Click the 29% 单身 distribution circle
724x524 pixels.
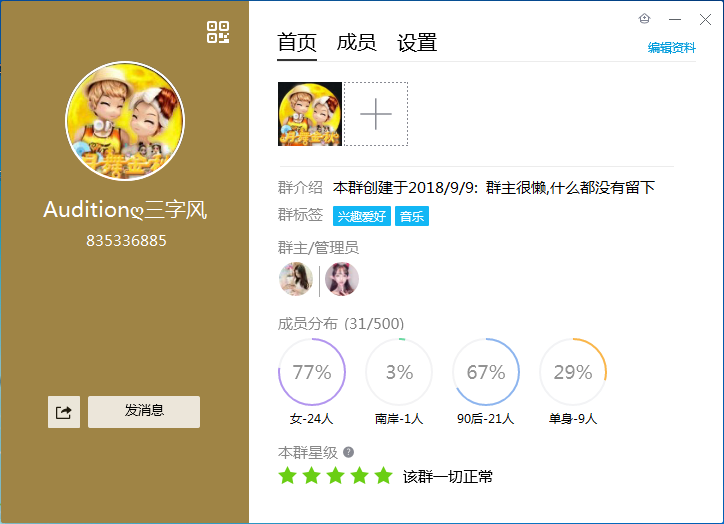[573, 372]
